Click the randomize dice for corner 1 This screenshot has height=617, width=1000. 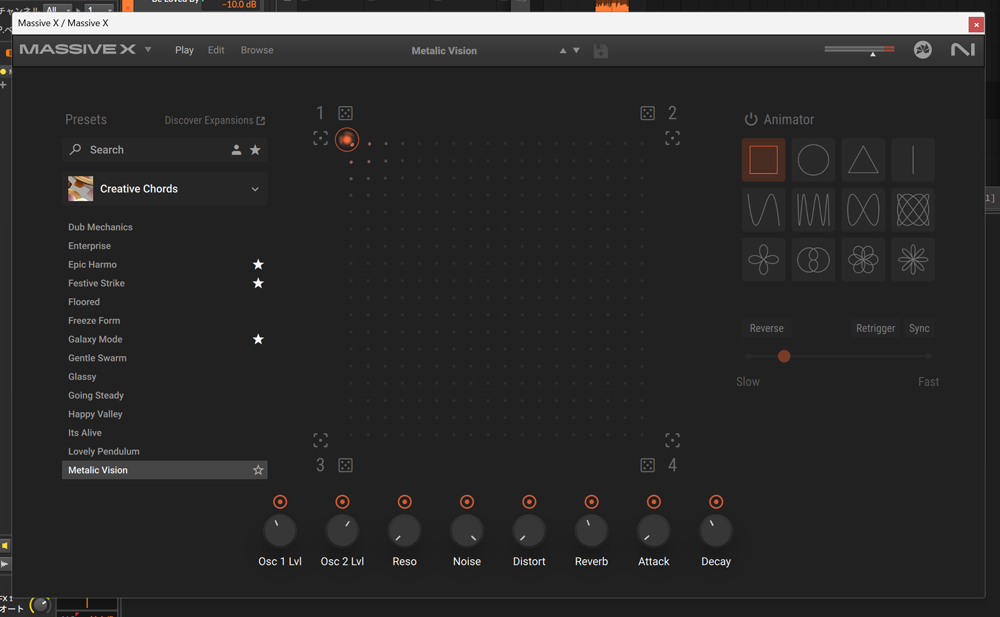(x=345, y=113)
